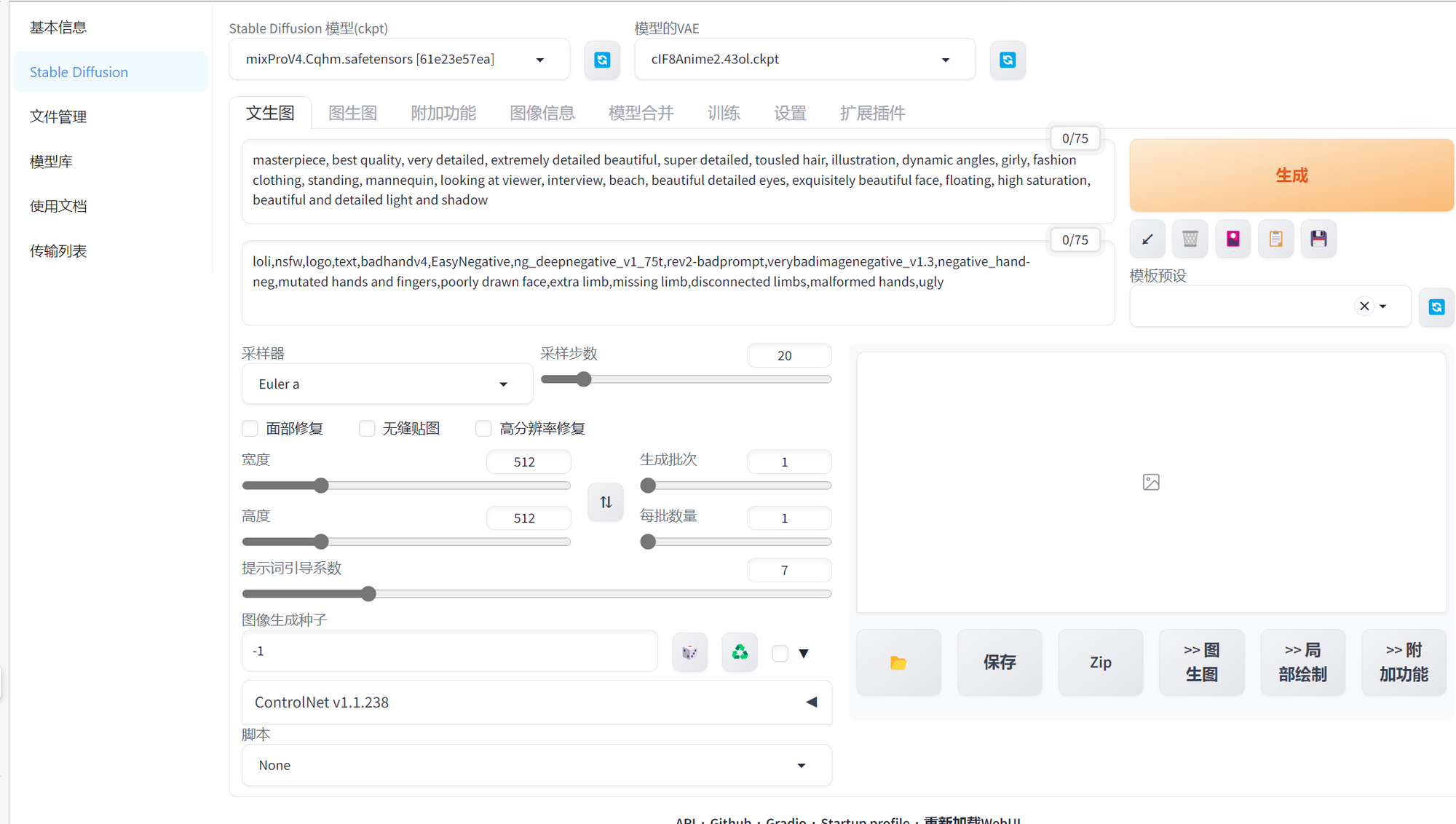The image size is (1456, 824).
Task: Open the sampler dropdown showing Euler a
Action: tap(387, 384)
